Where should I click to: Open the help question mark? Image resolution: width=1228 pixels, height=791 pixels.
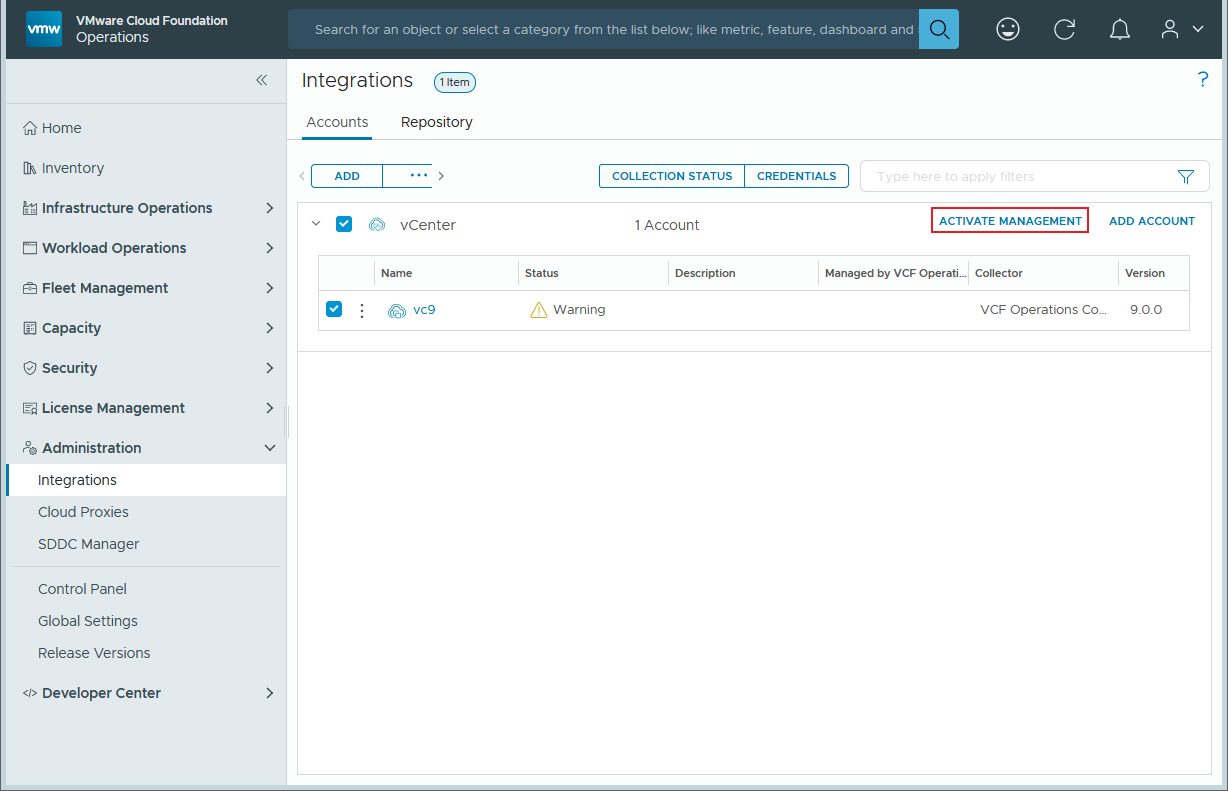(x=1202, y=80)
